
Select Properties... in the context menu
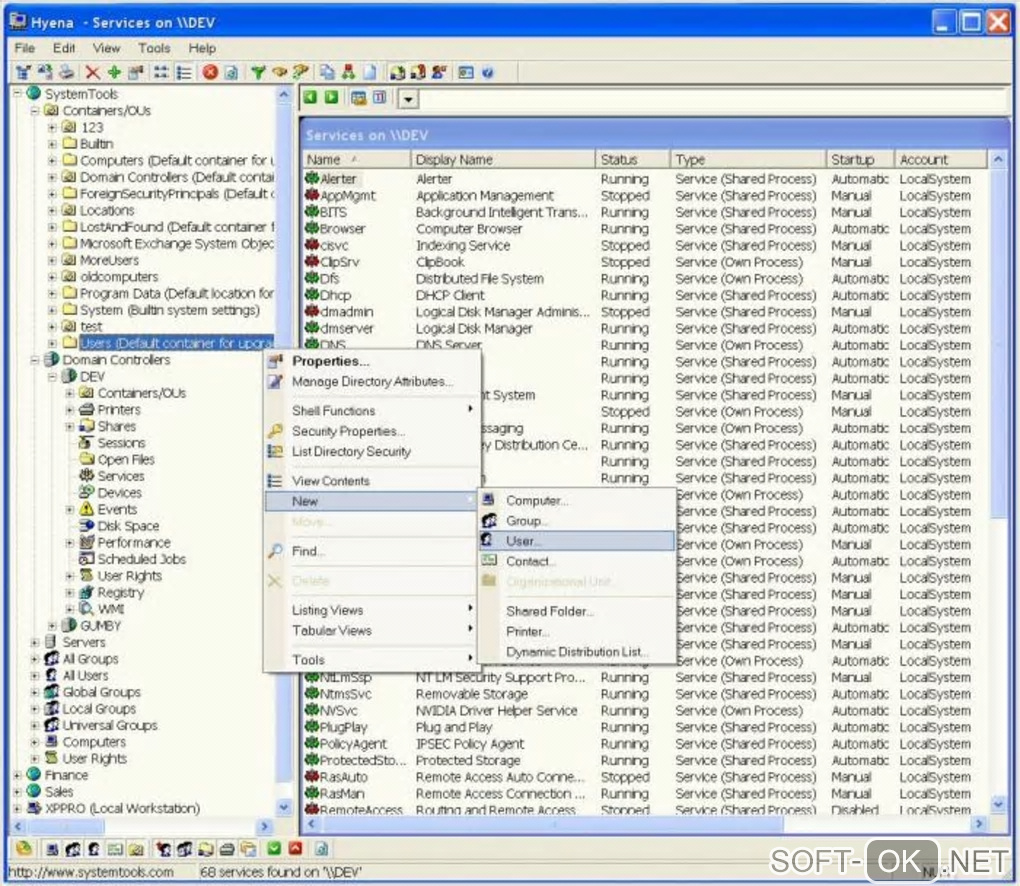(330, 361)
